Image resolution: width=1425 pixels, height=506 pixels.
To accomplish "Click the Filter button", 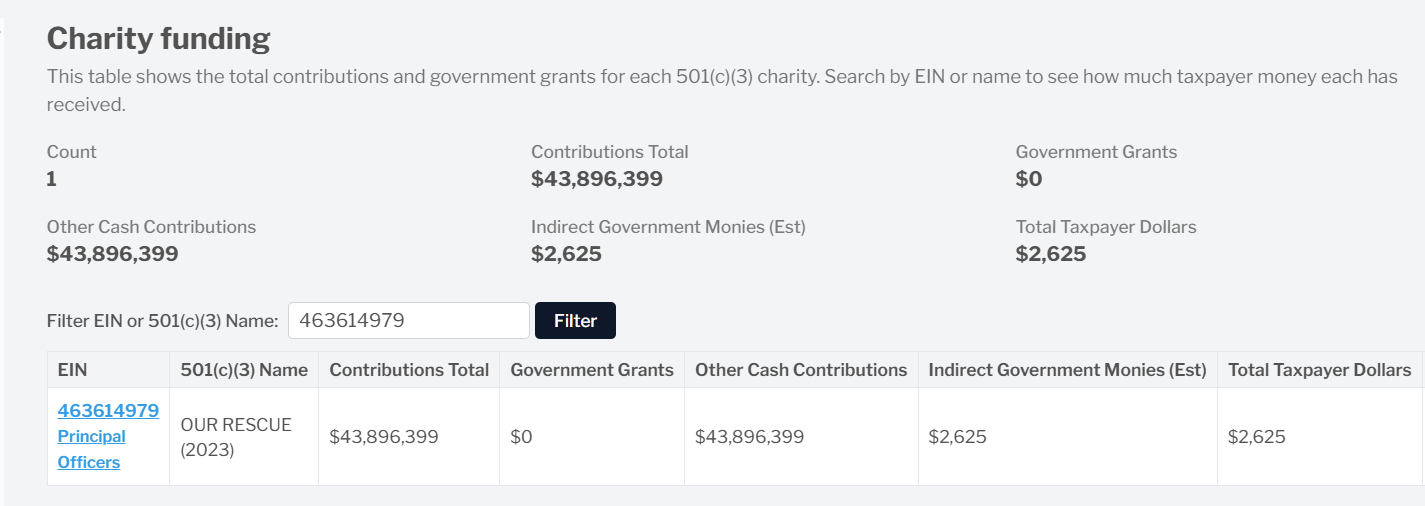I will pyautogui.click(x=575, y=321).
